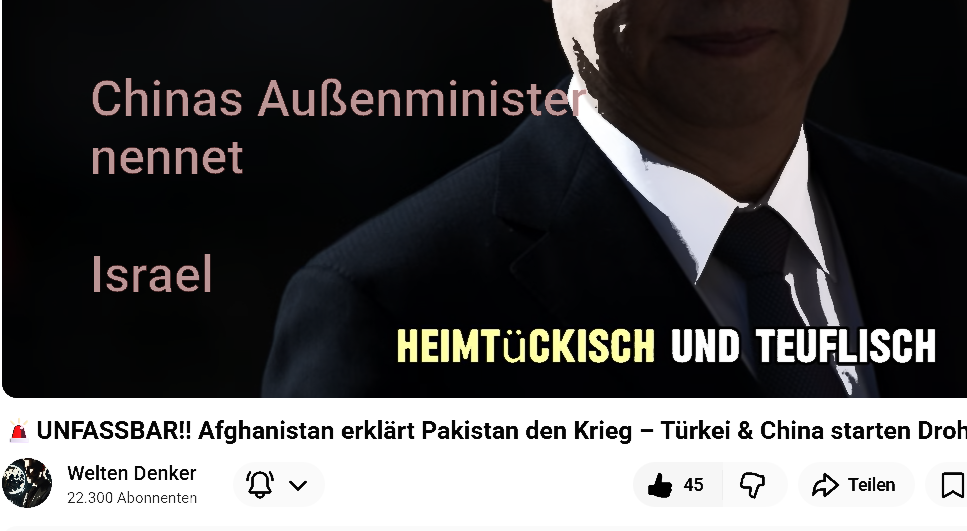967x531 pixels.
Task: Click the share arrow icon
Action: pyautogui.click(x=825, y=485)
